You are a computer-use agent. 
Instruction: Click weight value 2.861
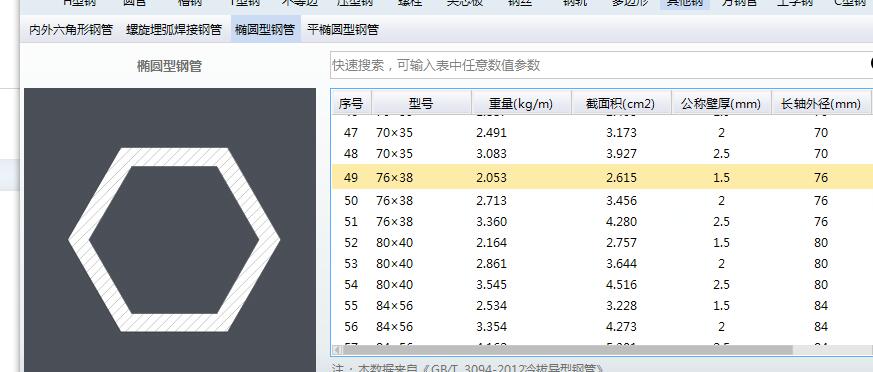pyautogui.click(x=492, y=263)
